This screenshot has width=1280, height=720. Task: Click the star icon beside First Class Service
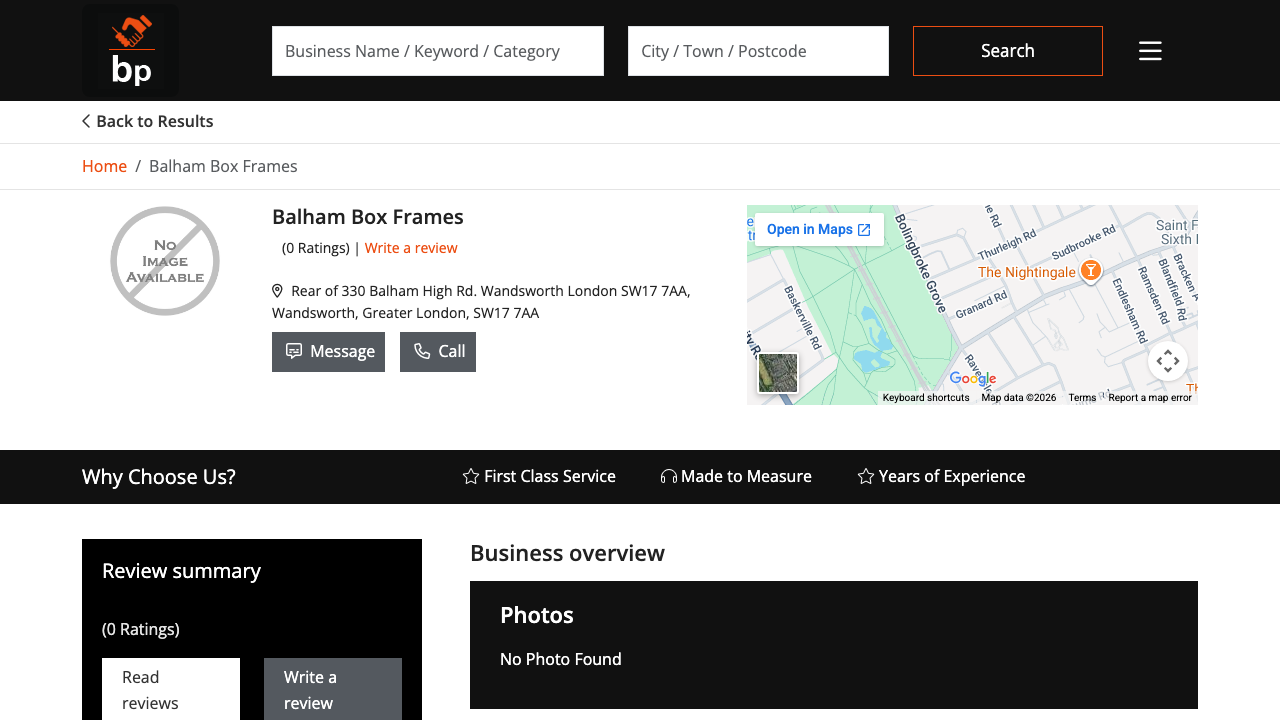point(469,476)
